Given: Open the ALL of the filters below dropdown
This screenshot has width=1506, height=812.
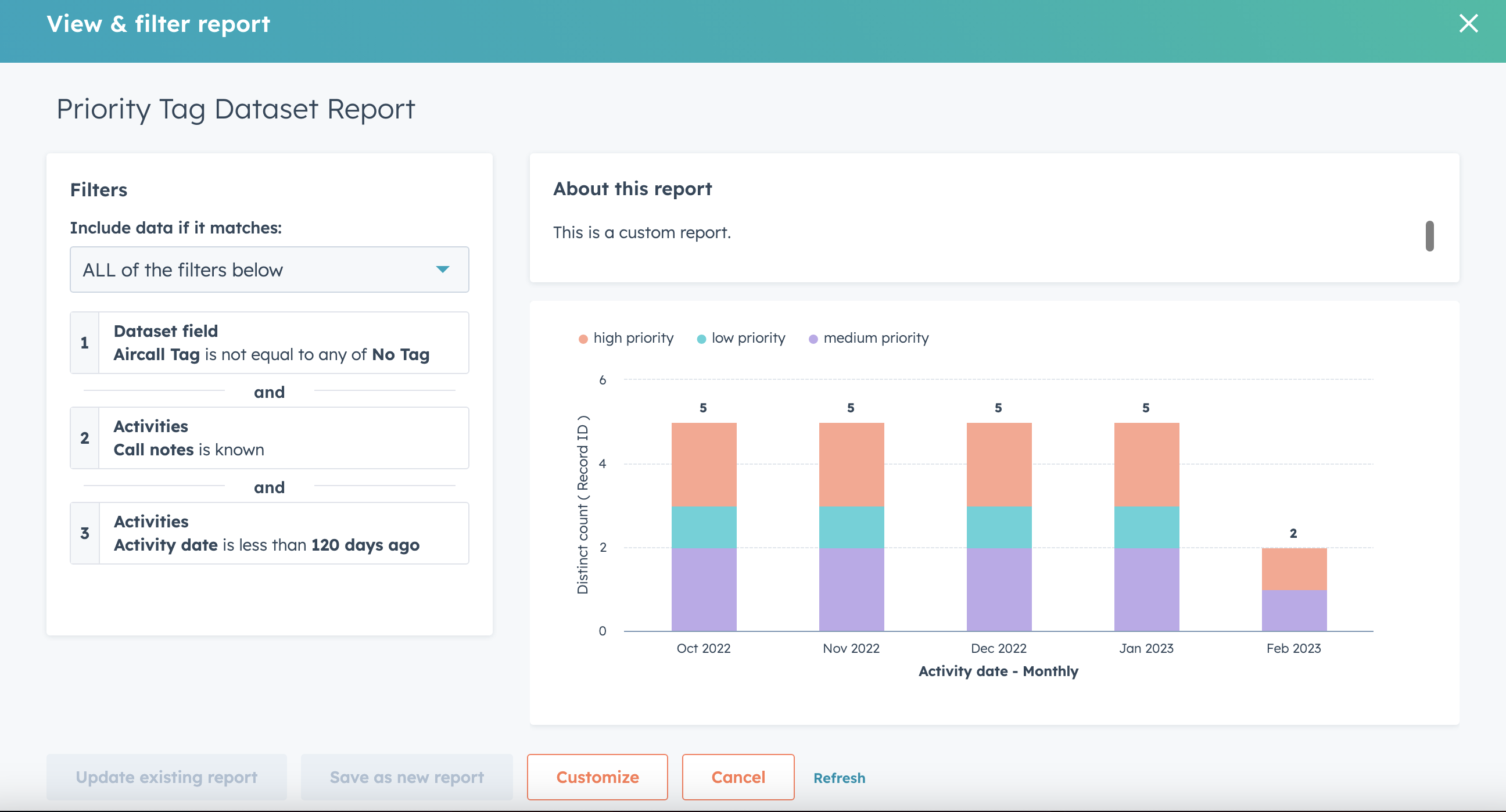Looking at the screenshot, I should pyautogui.click(x=269, y=270).
